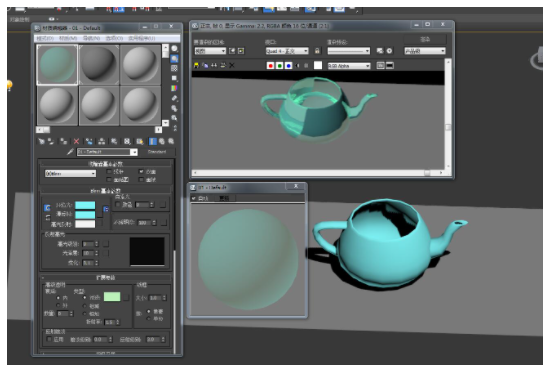Enable the 应用 reflection dimming checkbox
This screenshot has width=553, height=371.
(x=49, y=339)
